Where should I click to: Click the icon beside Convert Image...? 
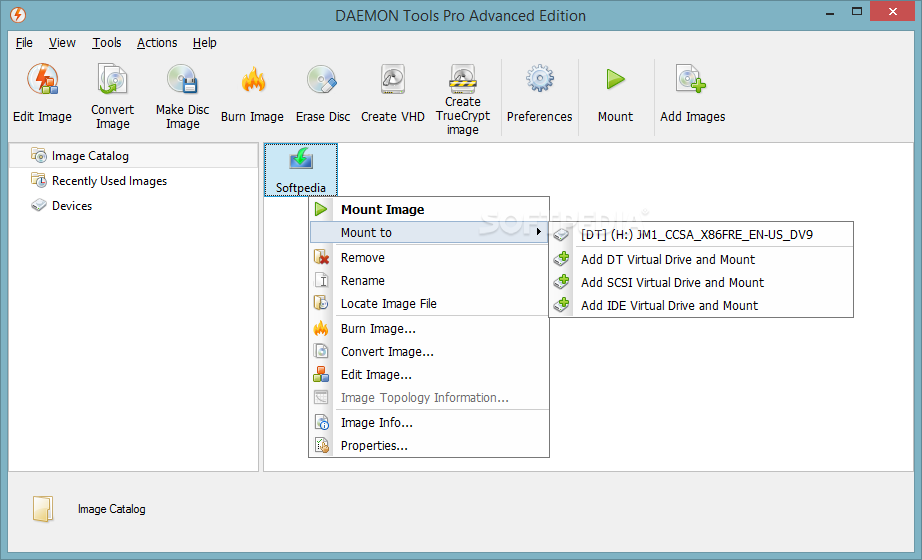321,351
